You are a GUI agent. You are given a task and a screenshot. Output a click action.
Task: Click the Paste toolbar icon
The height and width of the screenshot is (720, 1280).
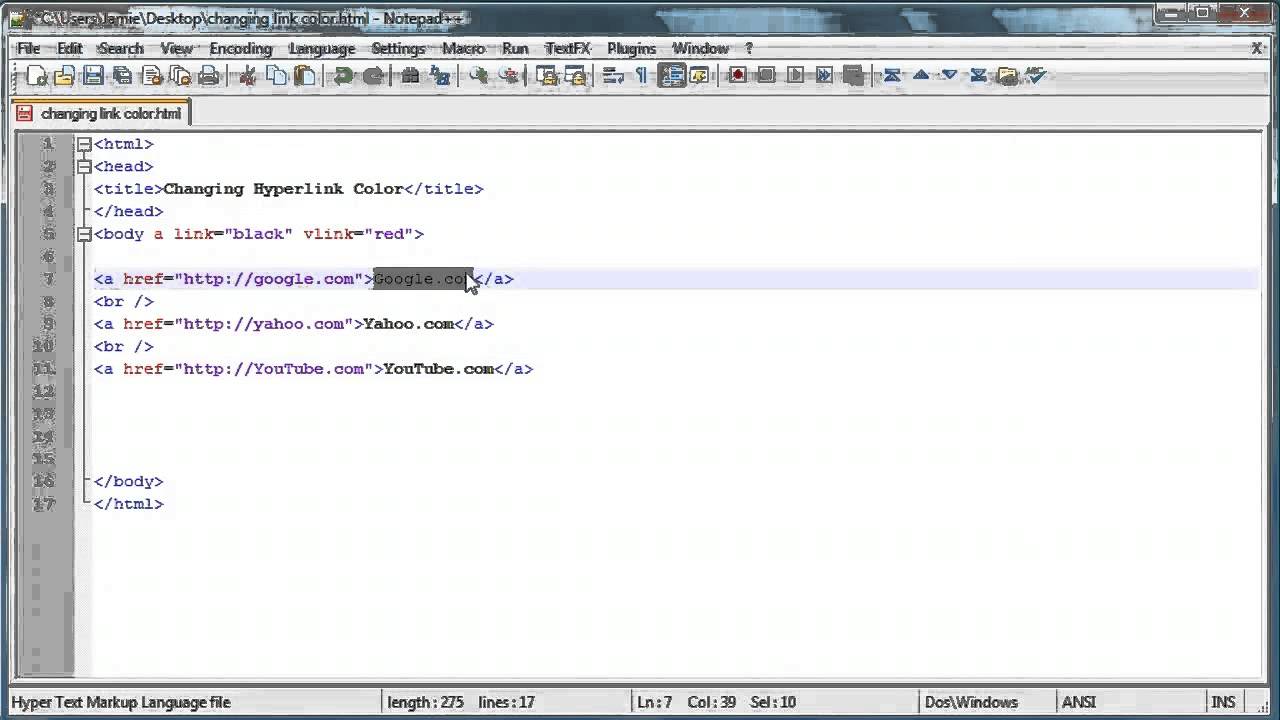click(x=305, y=76)
